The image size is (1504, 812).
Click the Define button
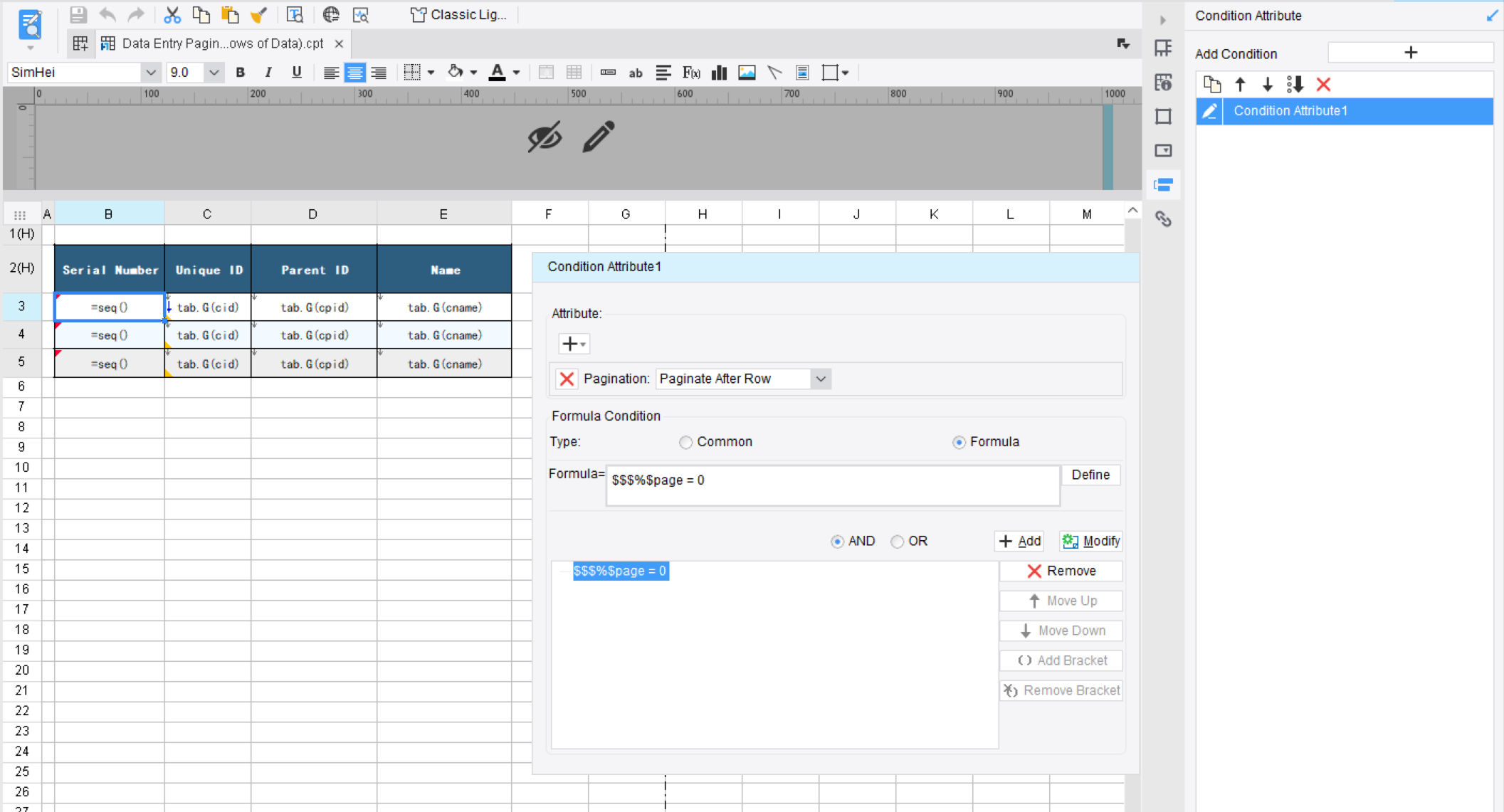pyautogui.click(x=1090, y=475)
